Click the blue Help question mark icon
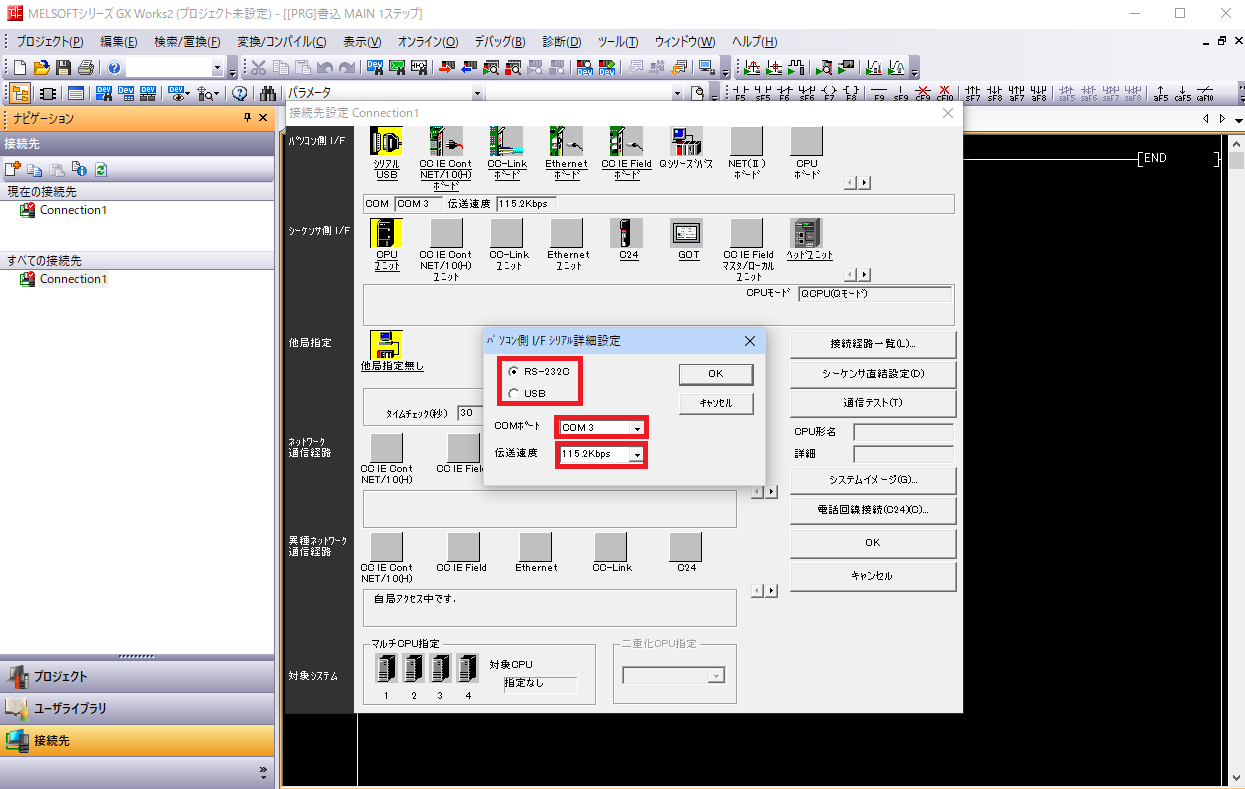Viewport: 1245px width, 789px height. point(114,68)
